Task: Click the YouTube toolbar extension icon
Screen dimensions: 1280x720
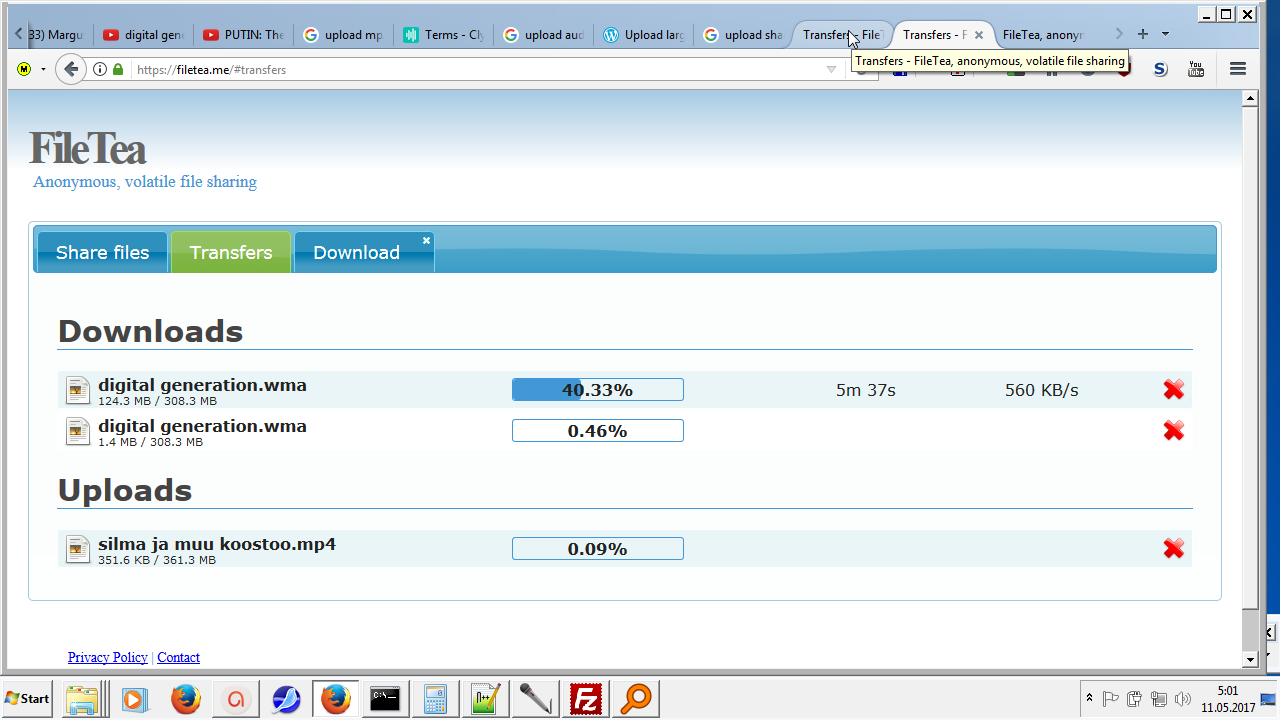Action: click(x=1196, y=69)
